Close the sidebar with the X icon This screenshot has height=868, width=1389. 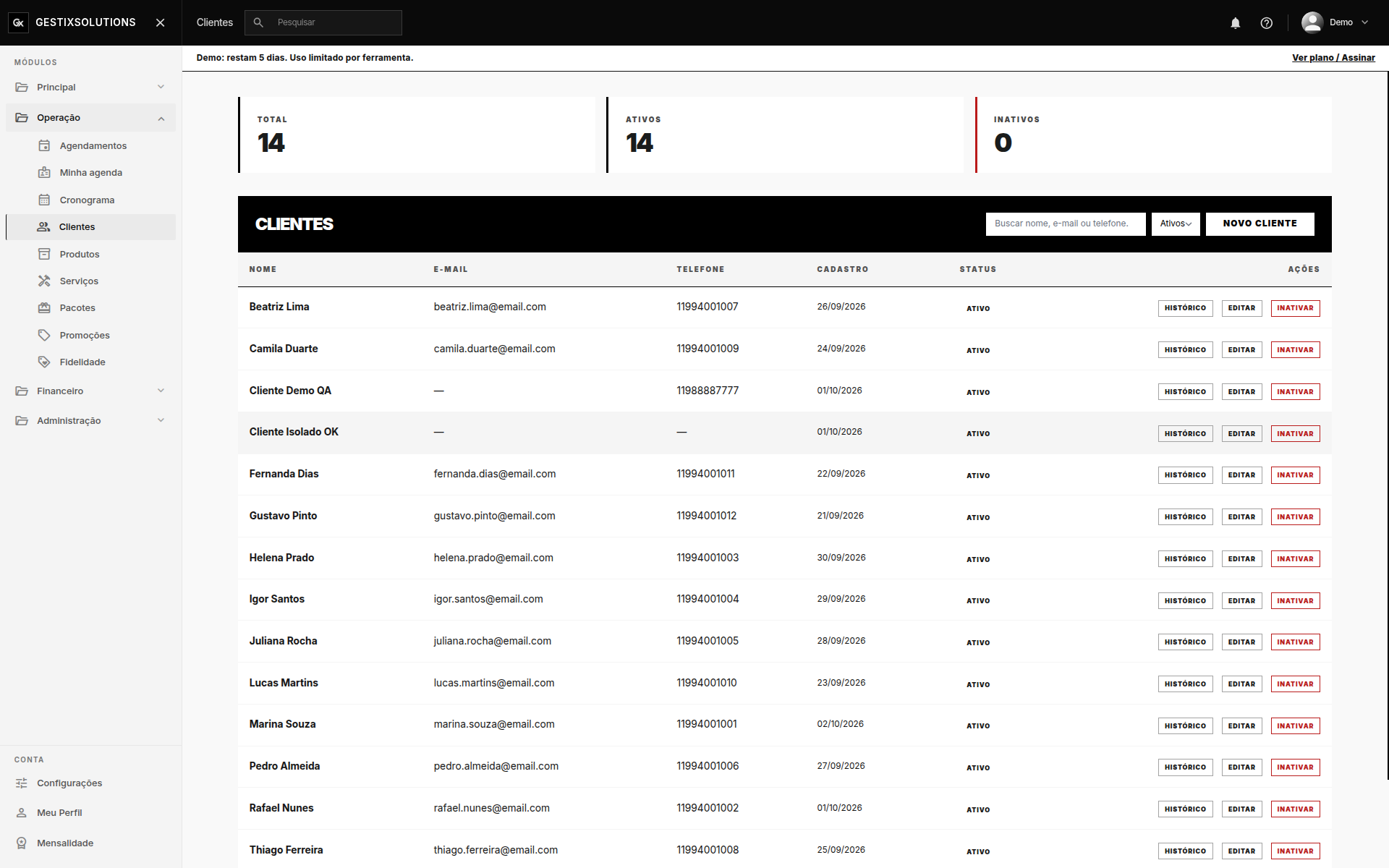(x=161, y=22)
